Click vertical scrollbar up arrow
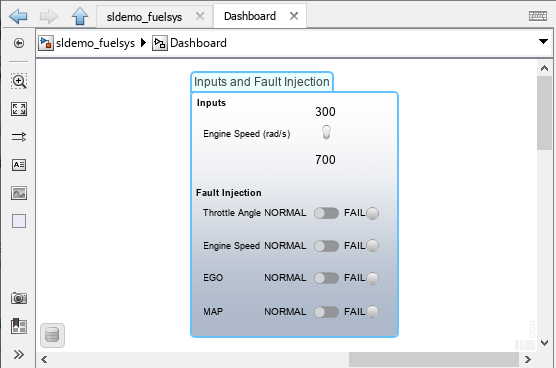The height and width of the screenshot is (368, 556). point(544,68)
